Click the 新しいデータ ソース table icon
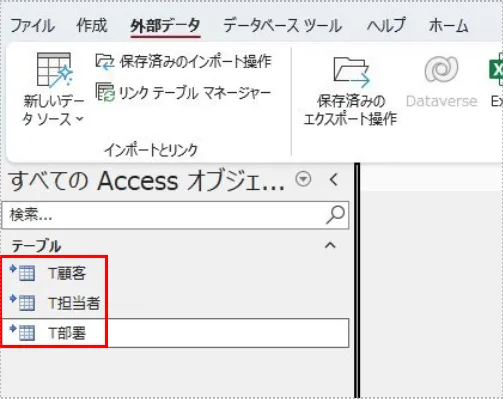 point(54,70)
